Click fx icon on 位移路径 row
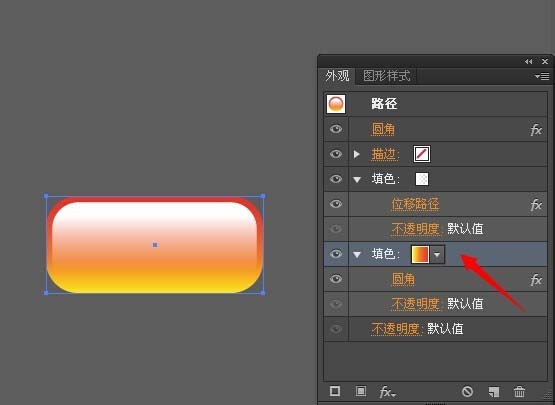555x405 pixels. (536, 205)
